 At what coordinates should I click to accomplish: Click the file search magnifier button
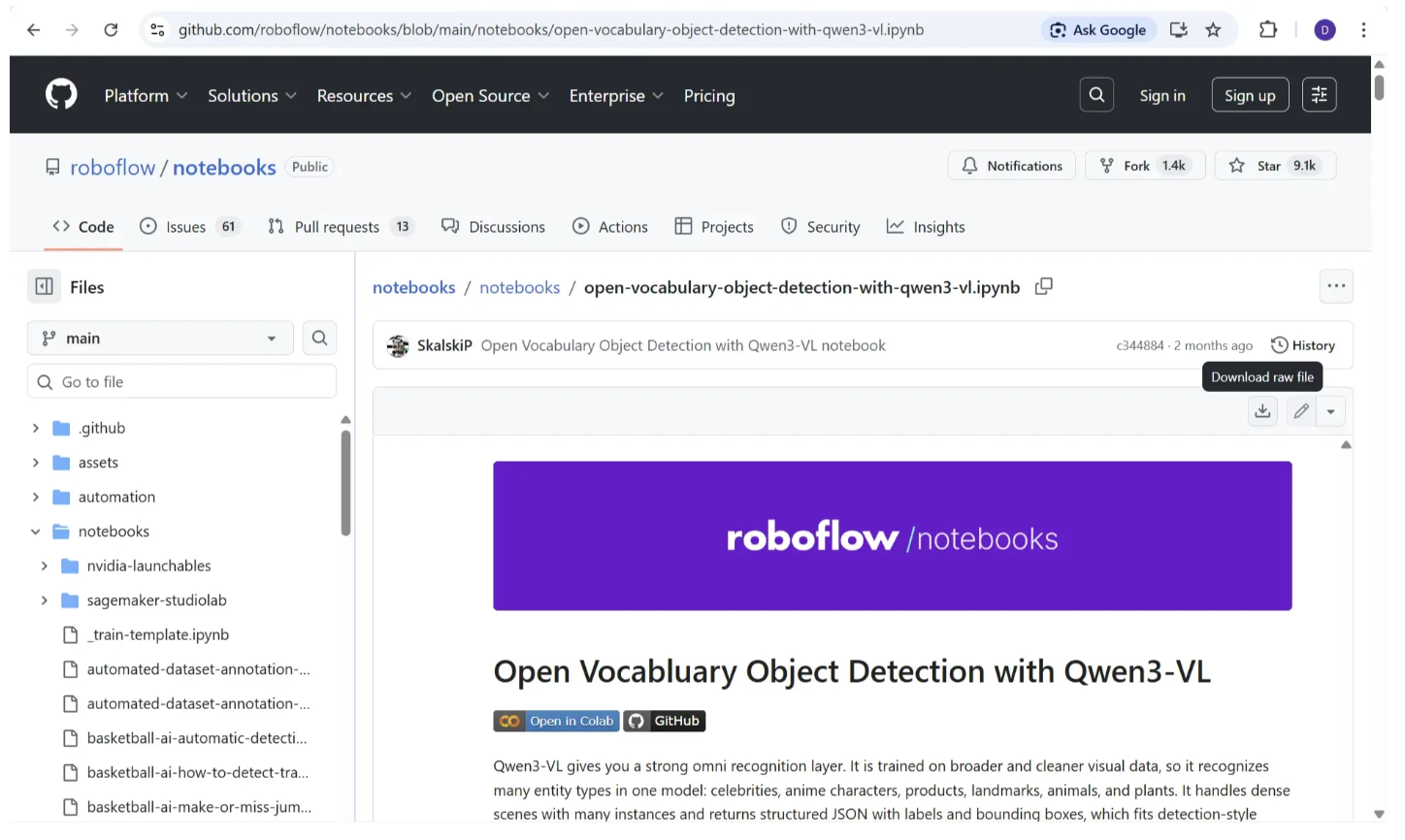(x=319, y=339)
